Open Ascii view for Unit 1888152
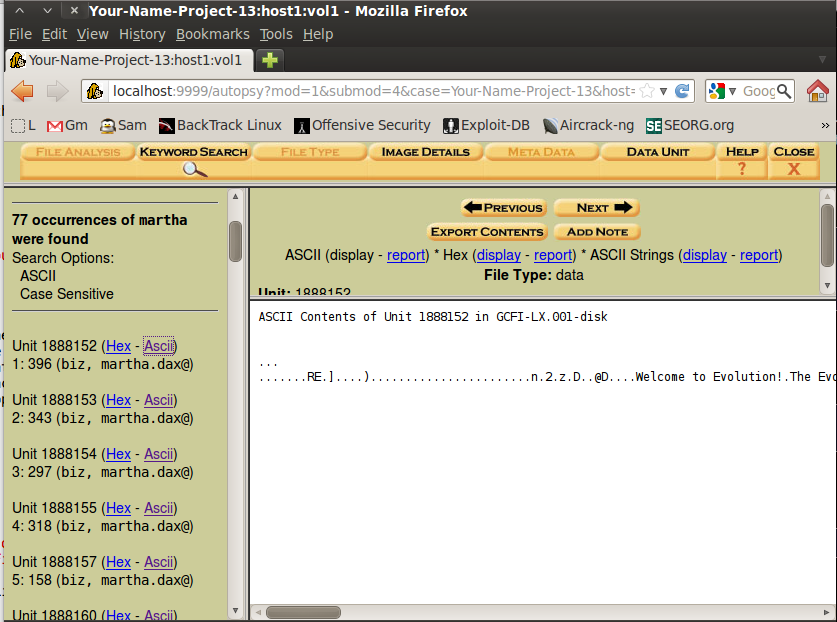This screenshot has width=837, height=622. click(x=159, y=346)
